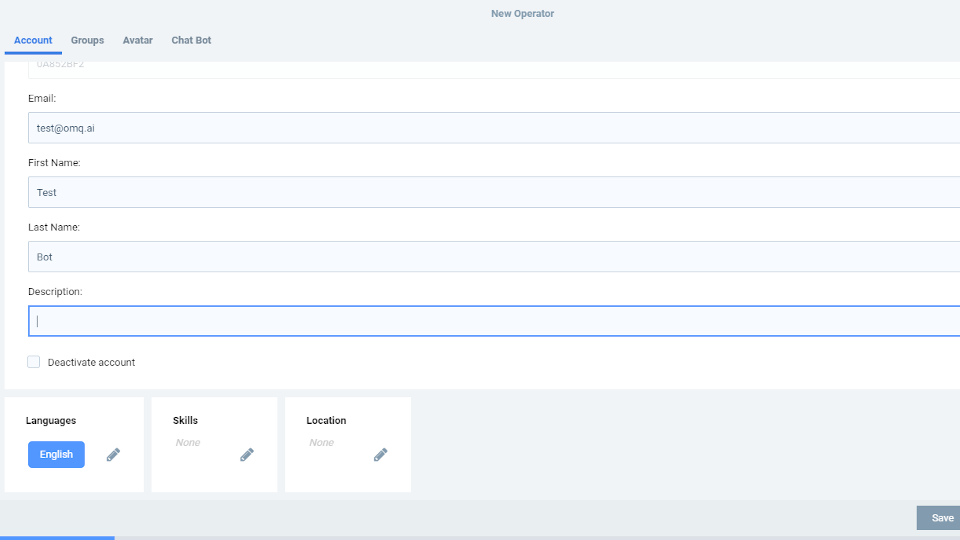Click the Languages card heading

(x=51, y=421)
